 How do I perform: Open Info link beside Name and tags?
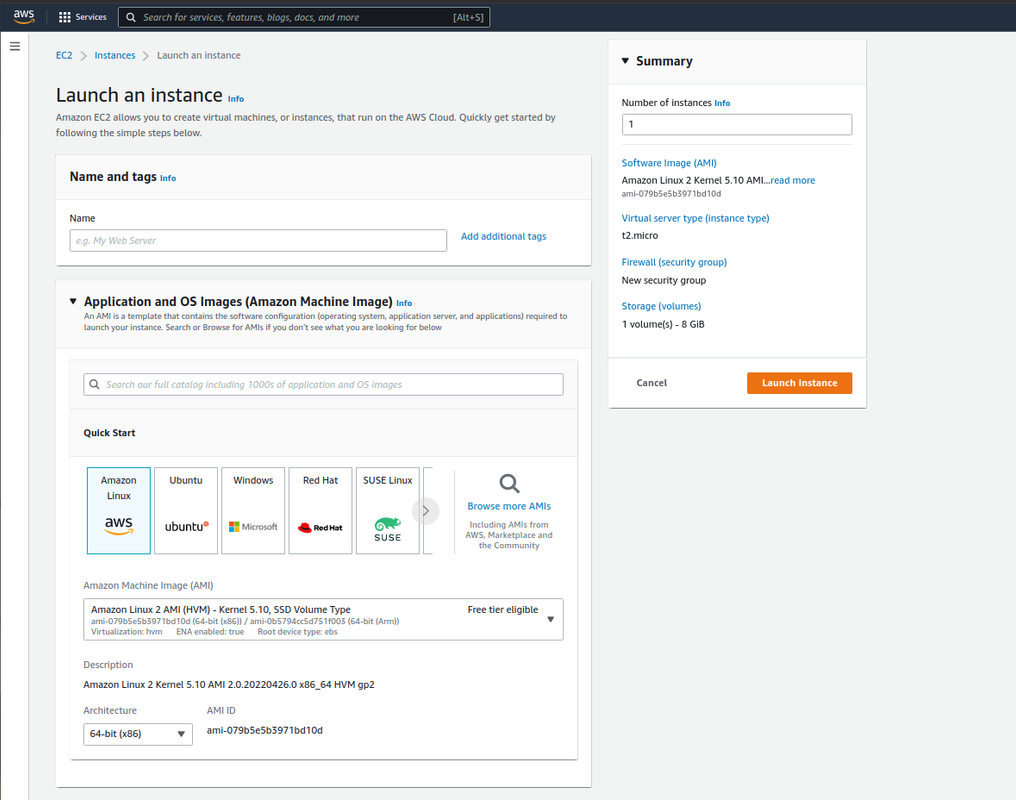point(168,178)
